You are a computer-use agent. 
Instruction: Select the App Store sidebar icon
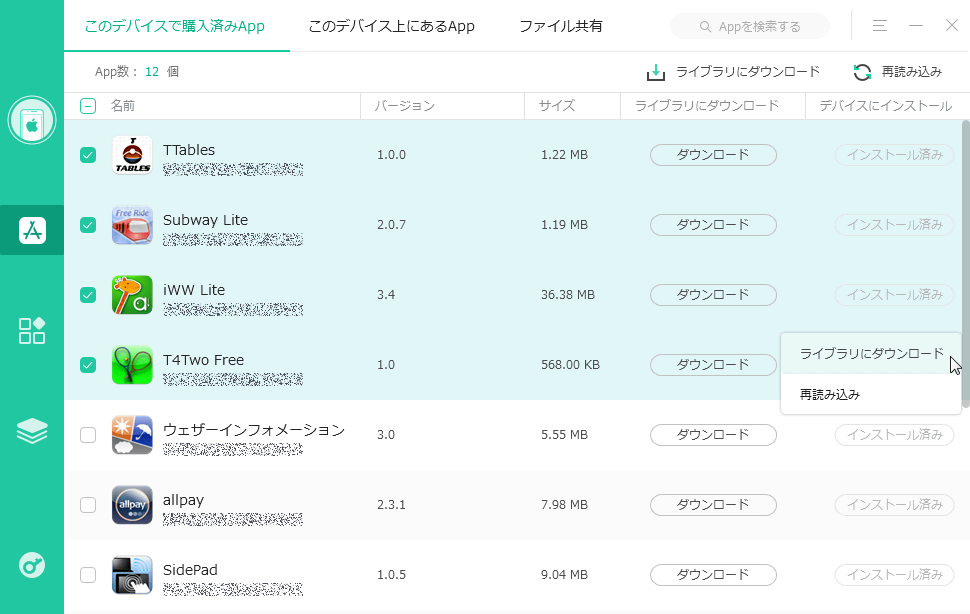click(x=32, y=231)
